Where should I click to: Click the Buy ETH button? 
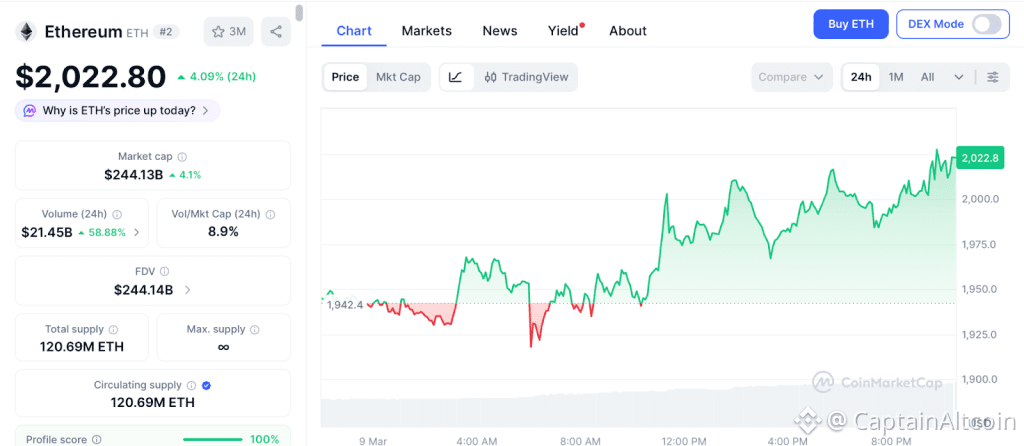click(x=850, y=24)
